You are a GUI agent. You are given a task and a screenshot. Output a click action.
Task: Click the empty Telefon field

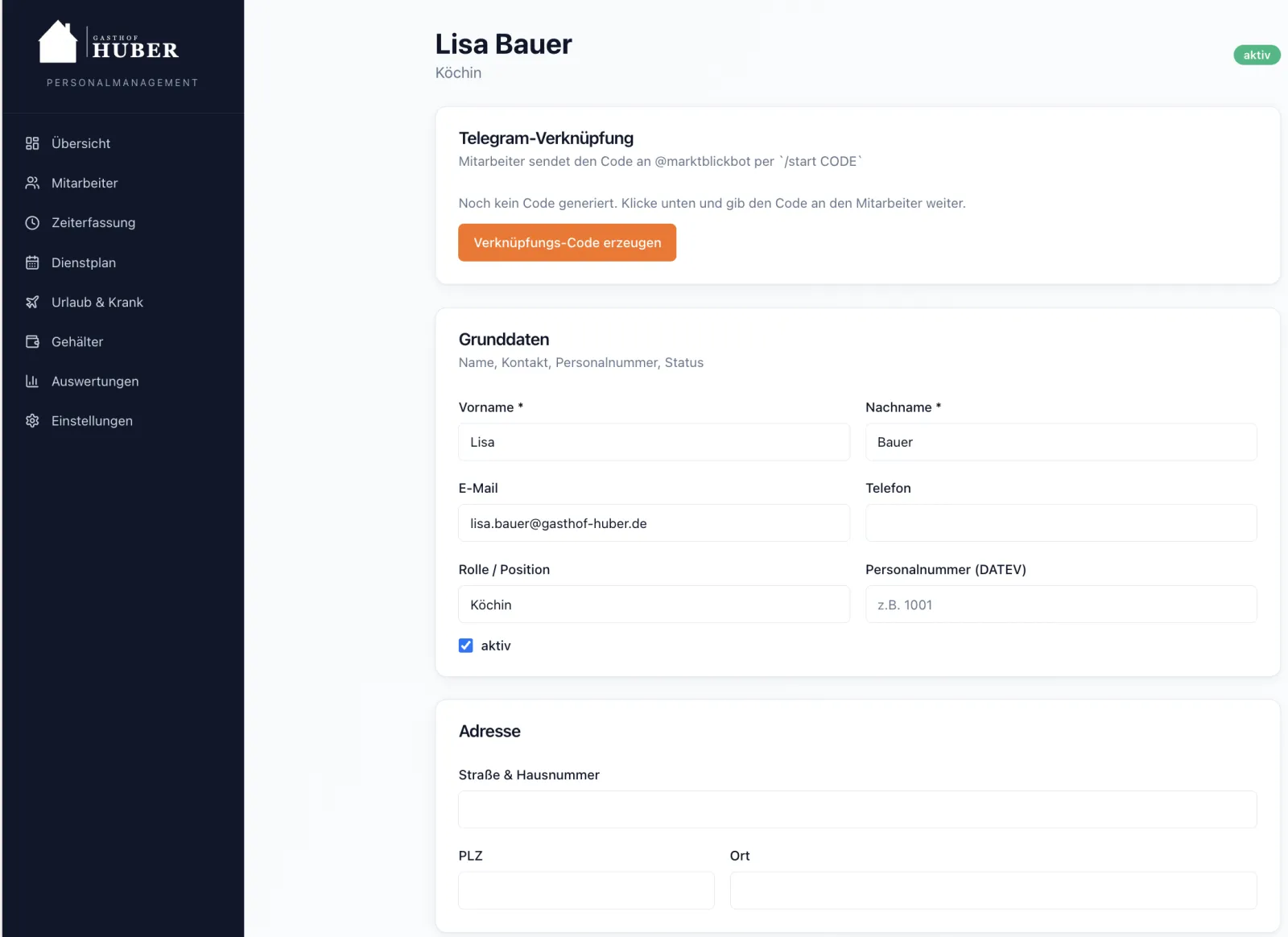pos(1061,523)
